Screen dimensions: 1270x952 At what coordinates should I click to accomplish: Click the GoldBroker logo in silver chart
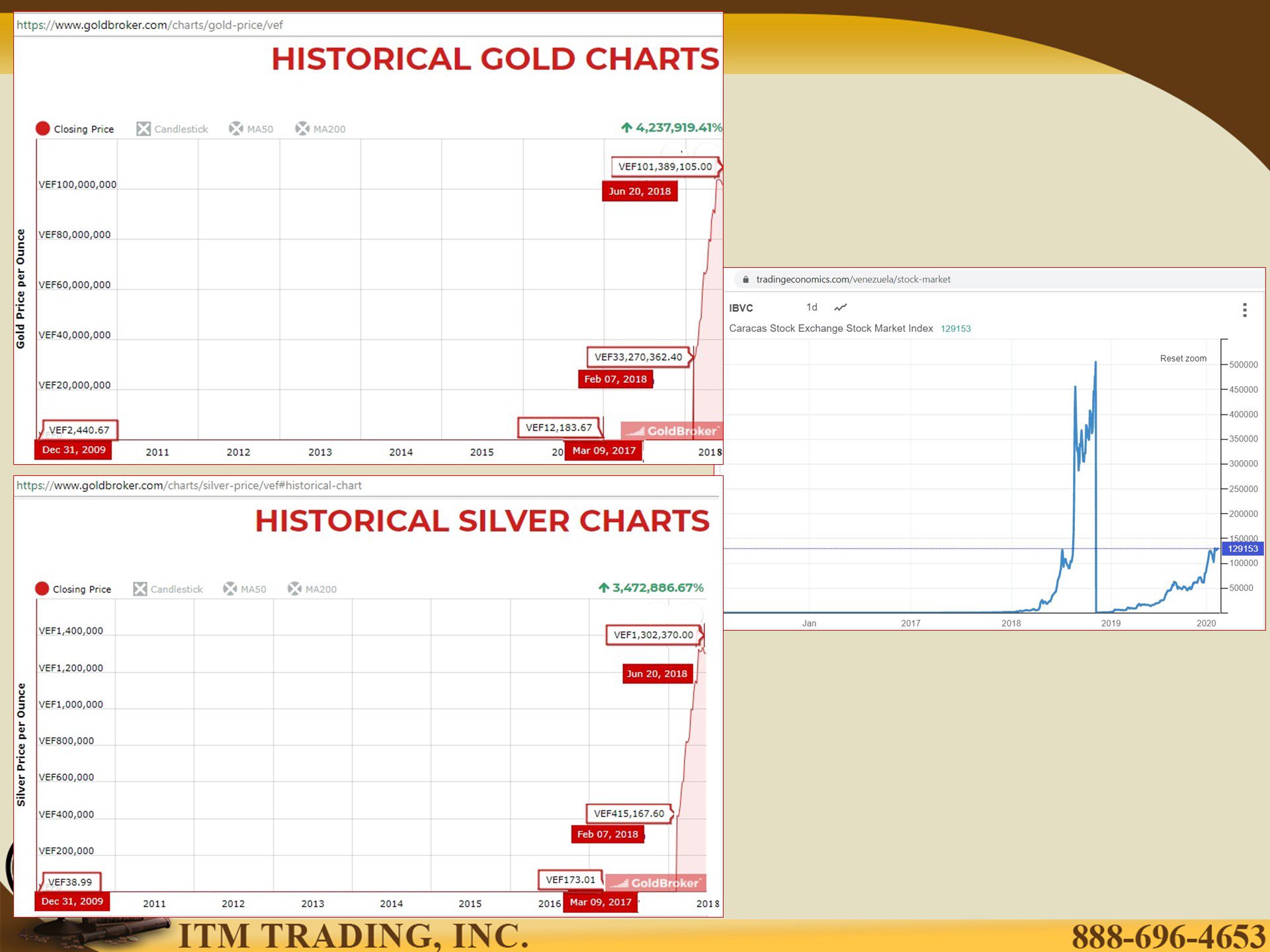[x=656, y=883]
